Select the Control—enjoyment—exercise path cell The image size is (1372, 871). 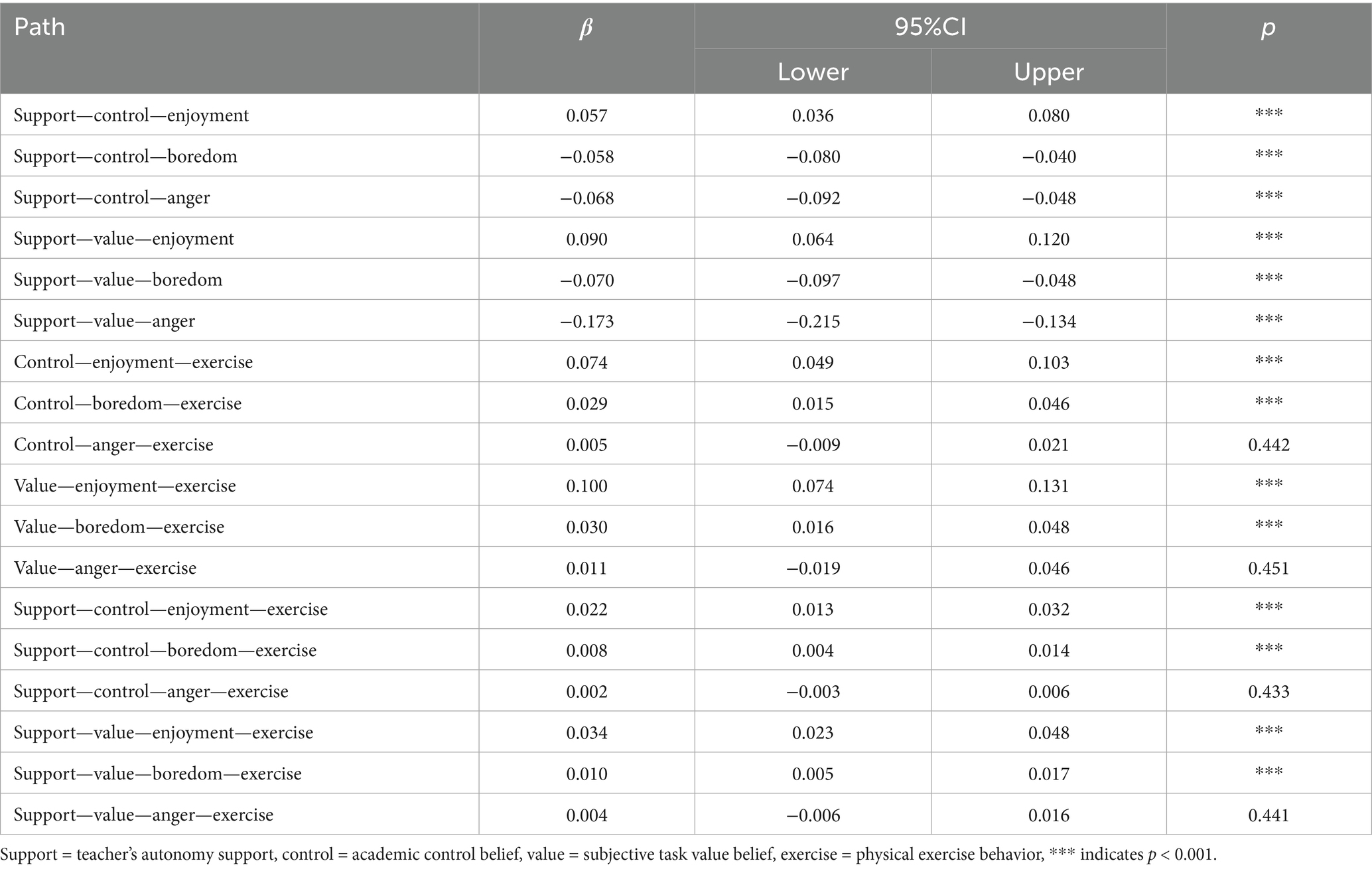[x=133, y=362]
